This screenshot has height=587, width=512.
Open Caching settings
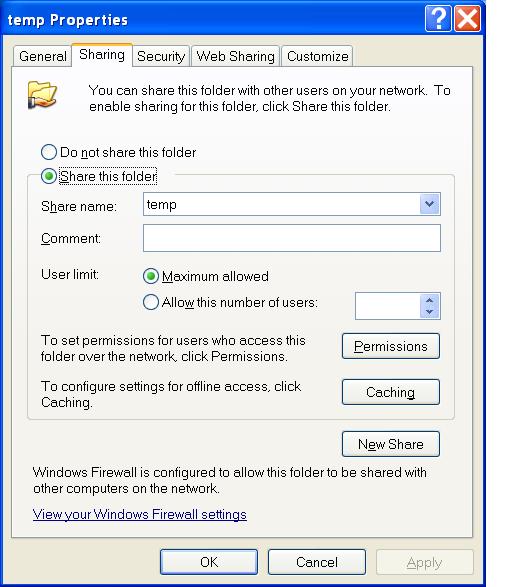click(x=391, y=392)
